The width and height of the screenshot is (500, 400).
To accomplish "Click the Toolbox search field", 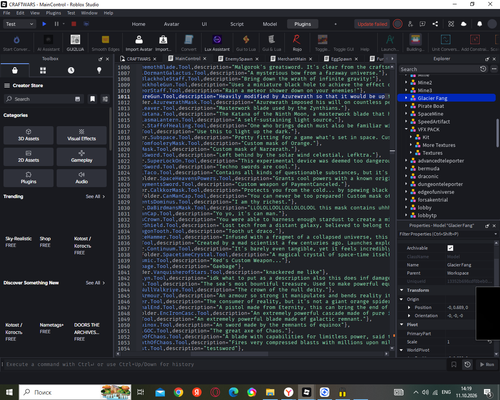I will [x=44, y=99].
